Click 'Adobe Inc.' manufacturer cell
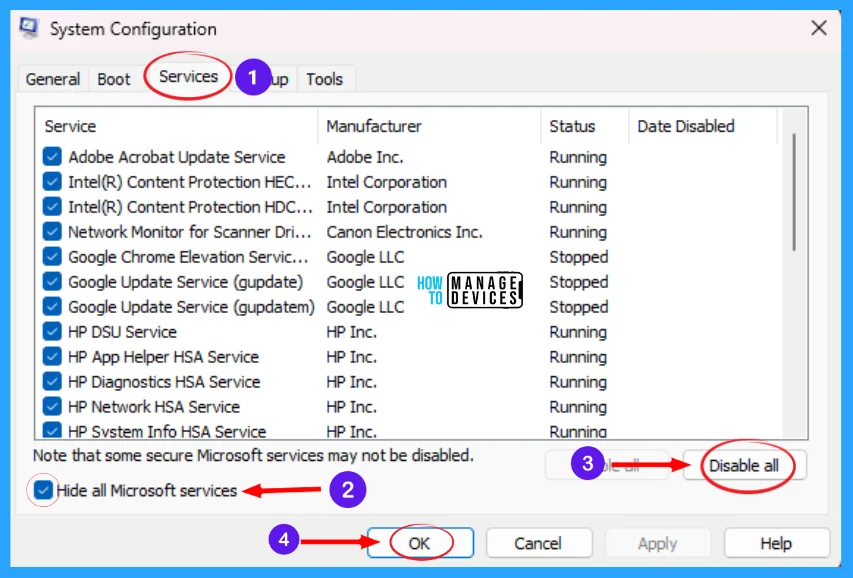Image resolution: width=853 pixels, height=578 pixels. [x=365, y=157]
